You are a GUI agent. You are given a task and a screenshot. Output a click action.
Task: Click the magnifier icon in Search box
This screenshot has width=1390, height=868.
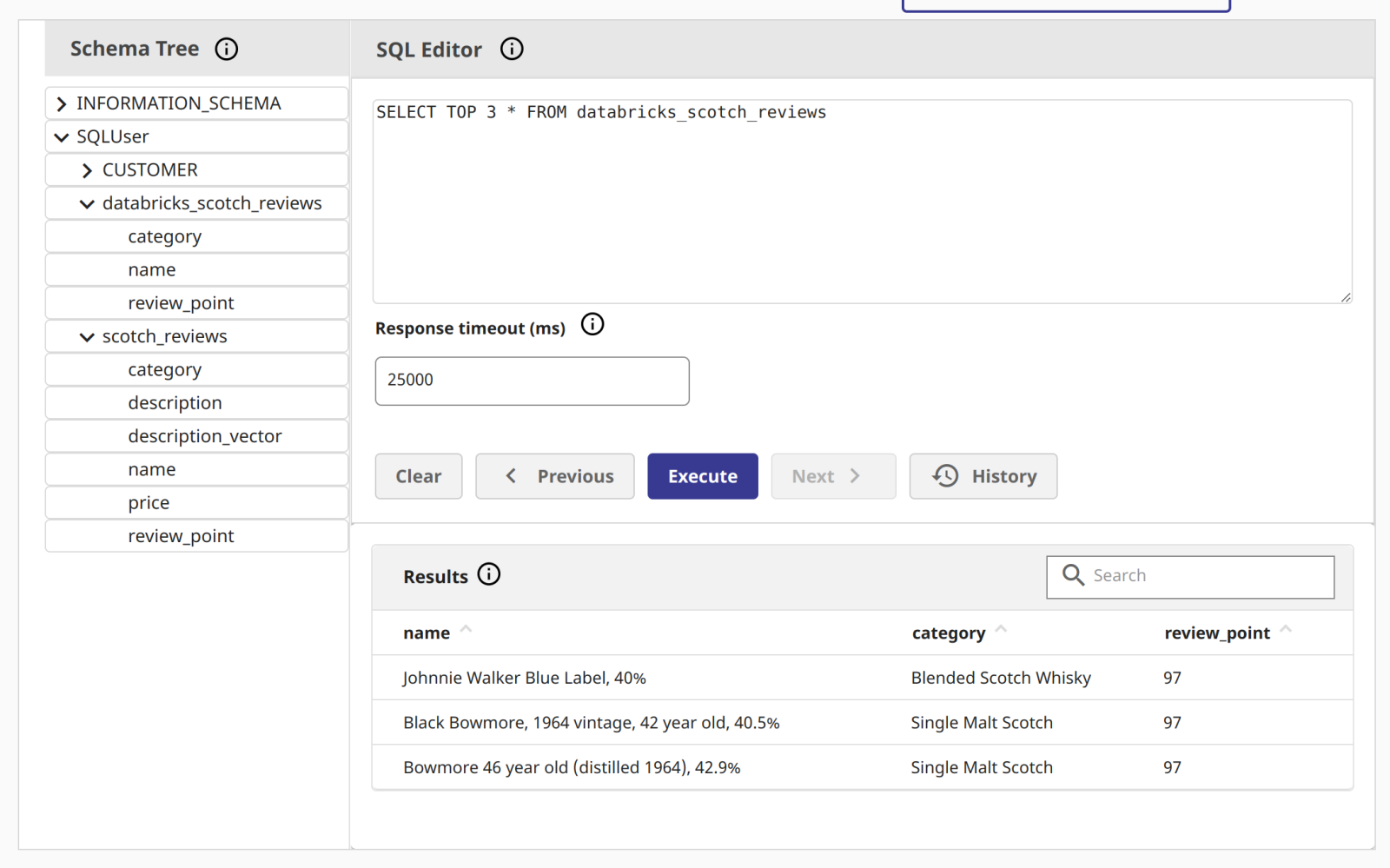pos(1073,575)
